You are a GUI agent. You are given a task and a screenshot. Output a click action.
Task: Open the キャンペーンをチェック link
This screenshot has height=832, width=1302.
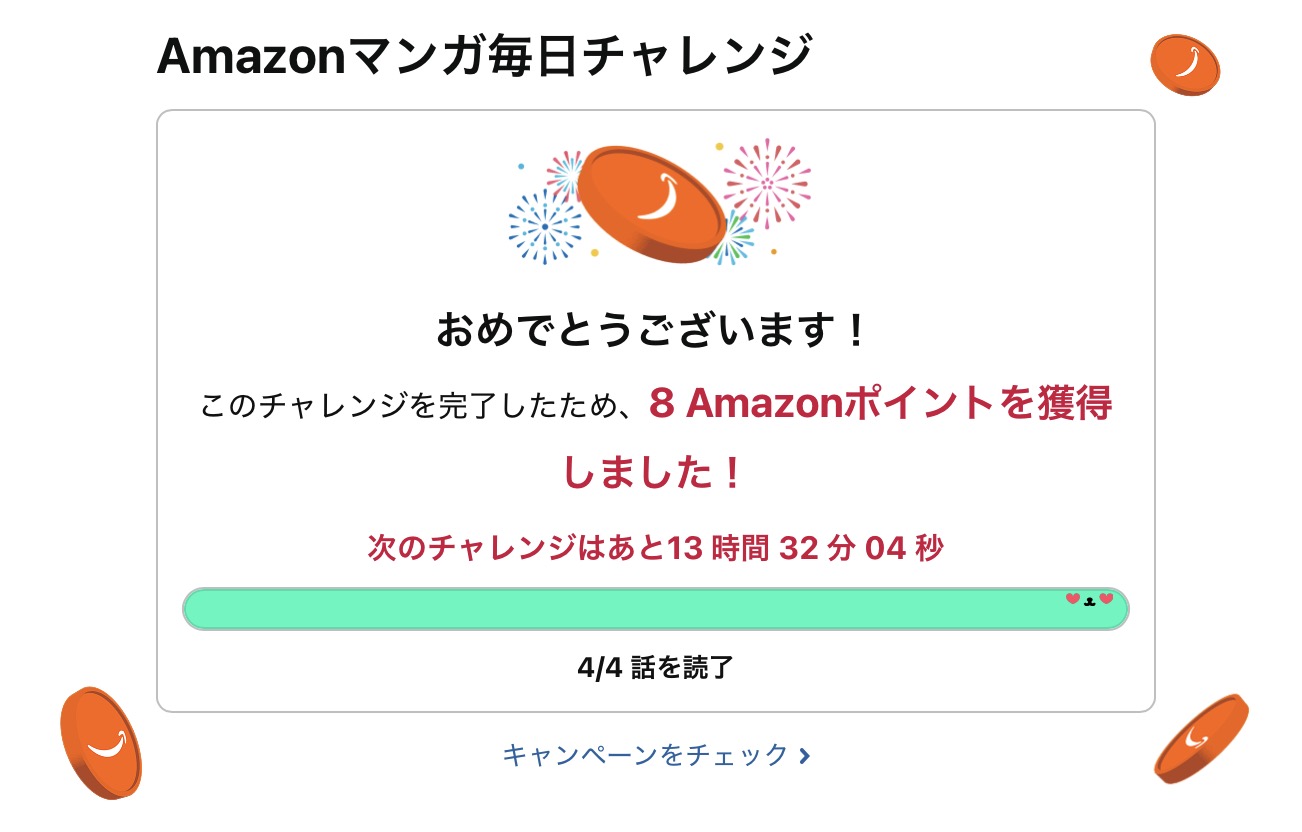click(x=645, y=755)
